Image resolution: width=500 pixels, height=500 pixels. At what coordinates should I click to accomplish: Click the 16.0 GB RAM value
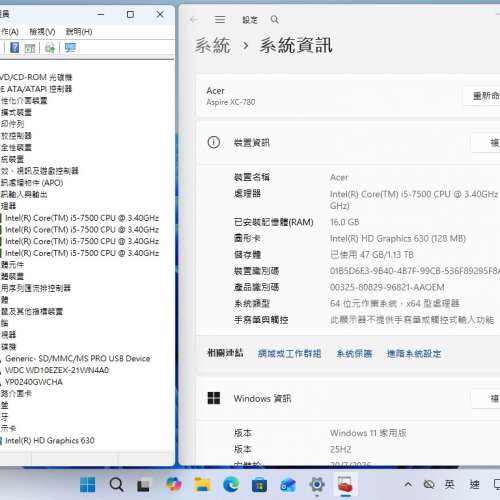pos(344,222)
